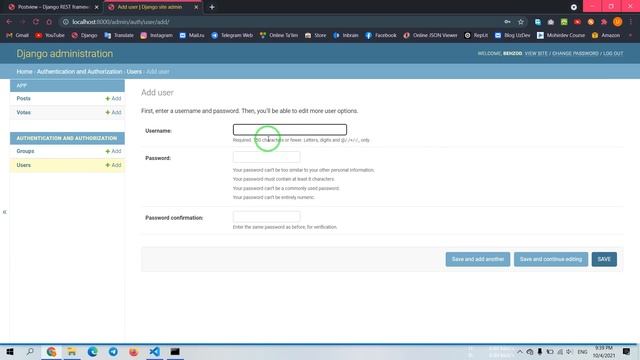640x360 pixels.
Task: Open the Amazon bookmark
Action: [606, 36]
